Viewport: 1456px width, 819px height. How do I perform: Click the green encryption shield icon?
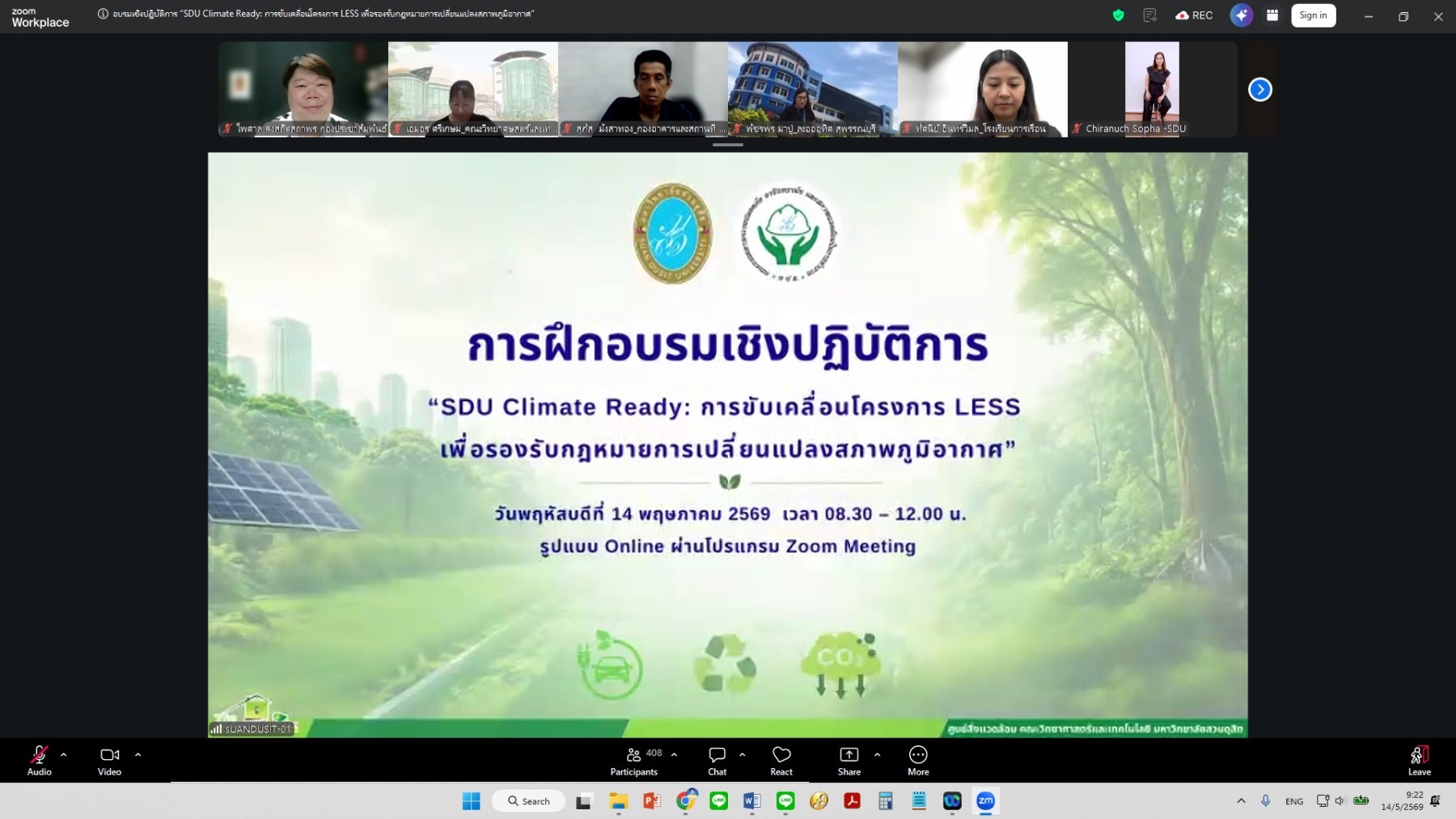click(x=1119, y=15)
